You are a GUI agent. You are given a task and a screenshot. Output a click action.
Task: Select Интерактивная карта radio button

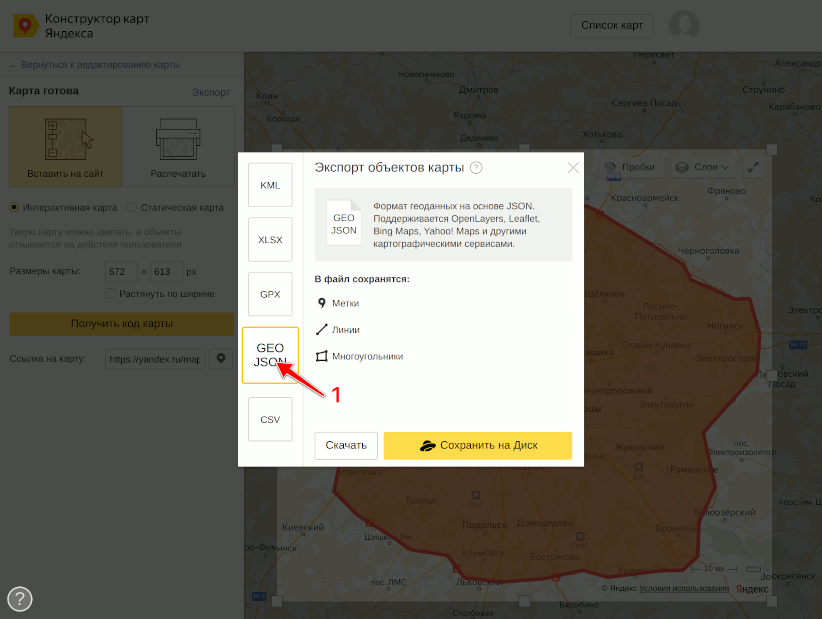tap(14, 208)
